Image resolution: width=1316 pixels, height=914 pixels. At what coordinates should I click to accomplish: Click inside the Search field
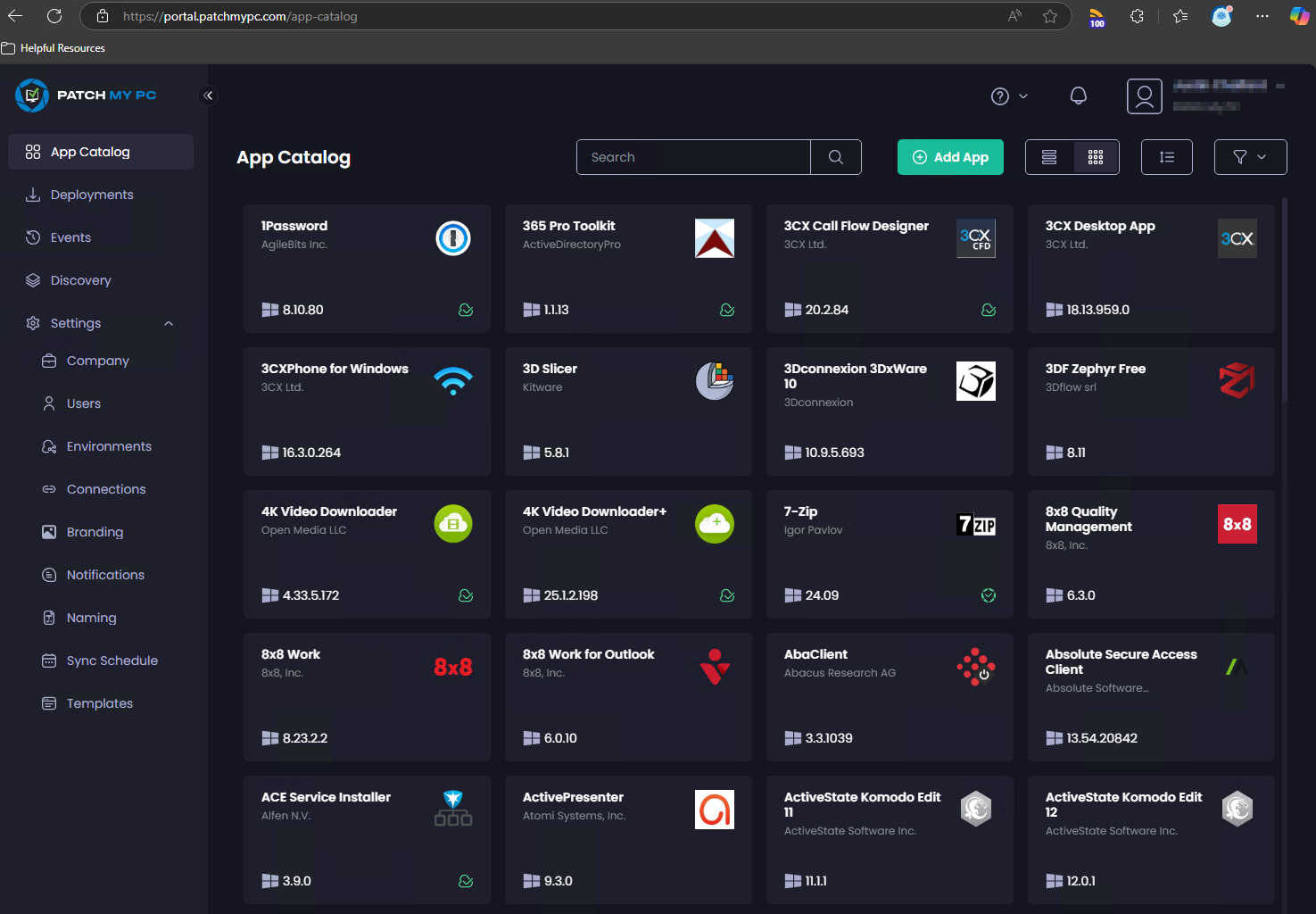pyautogui.click(x=693, y=156)
